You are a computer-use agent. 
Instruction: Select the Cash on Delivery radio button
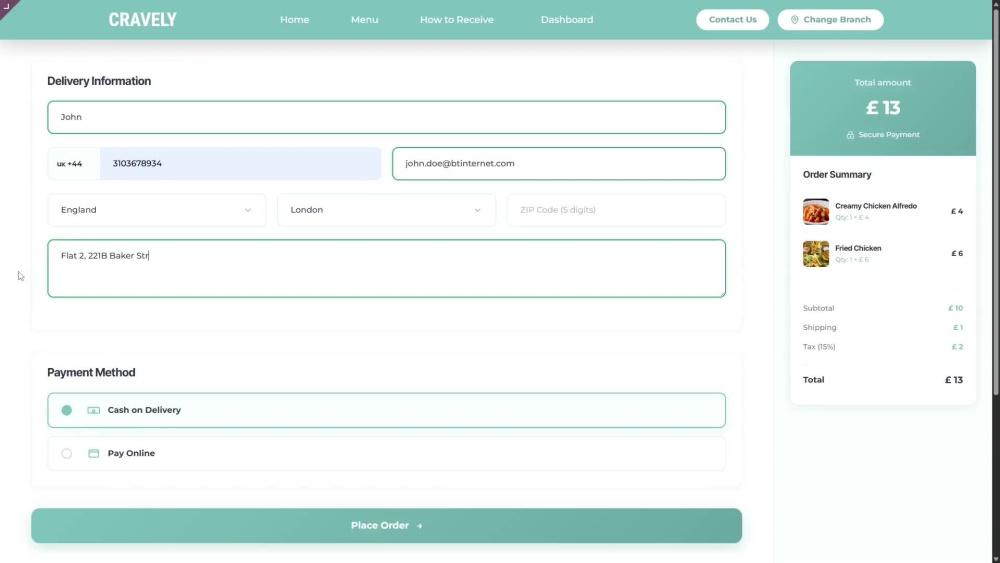[x=66, y=410]
